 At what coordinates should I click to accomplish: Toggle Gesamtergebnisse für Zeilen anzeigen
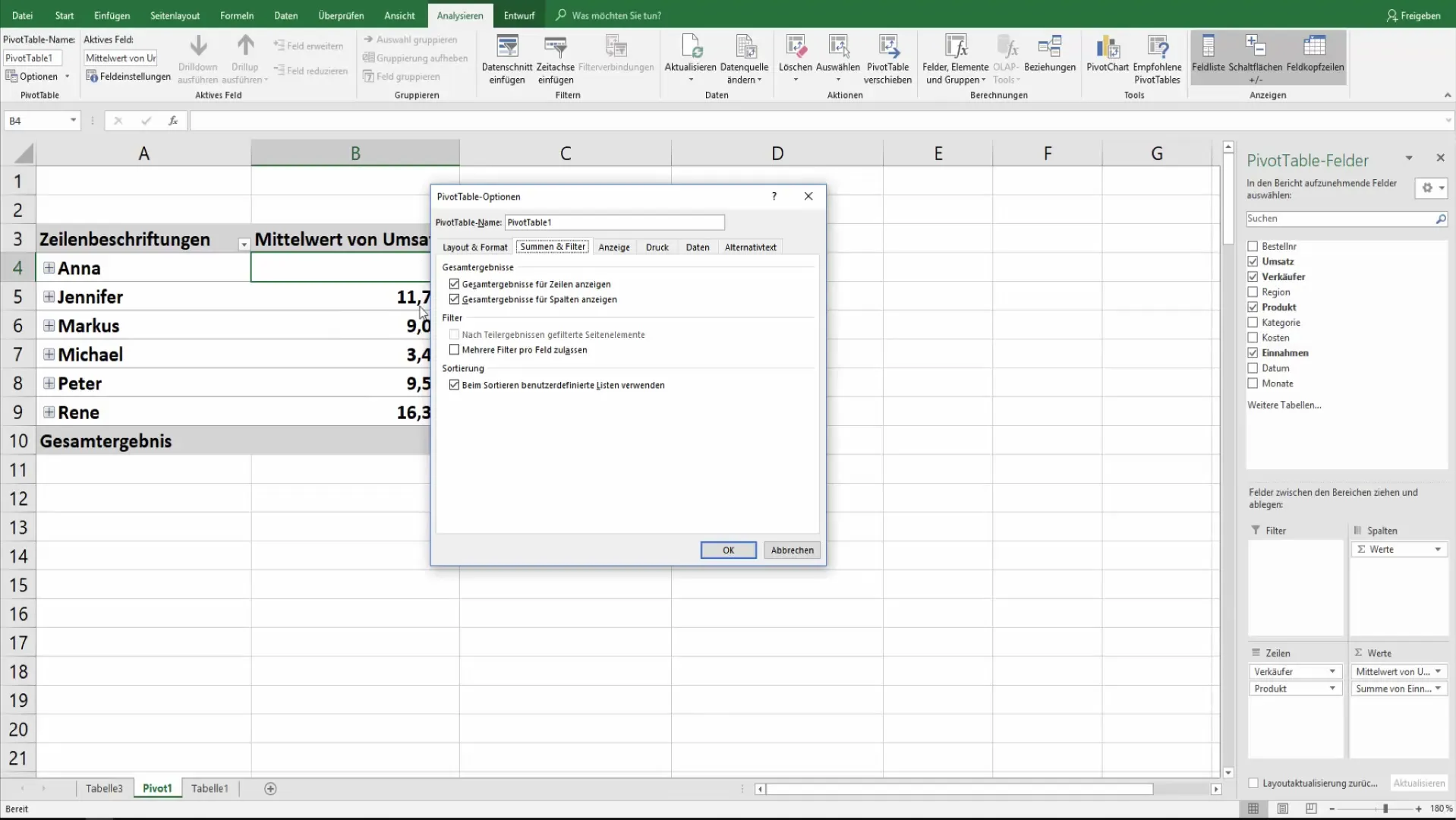(x=455, y=284)
